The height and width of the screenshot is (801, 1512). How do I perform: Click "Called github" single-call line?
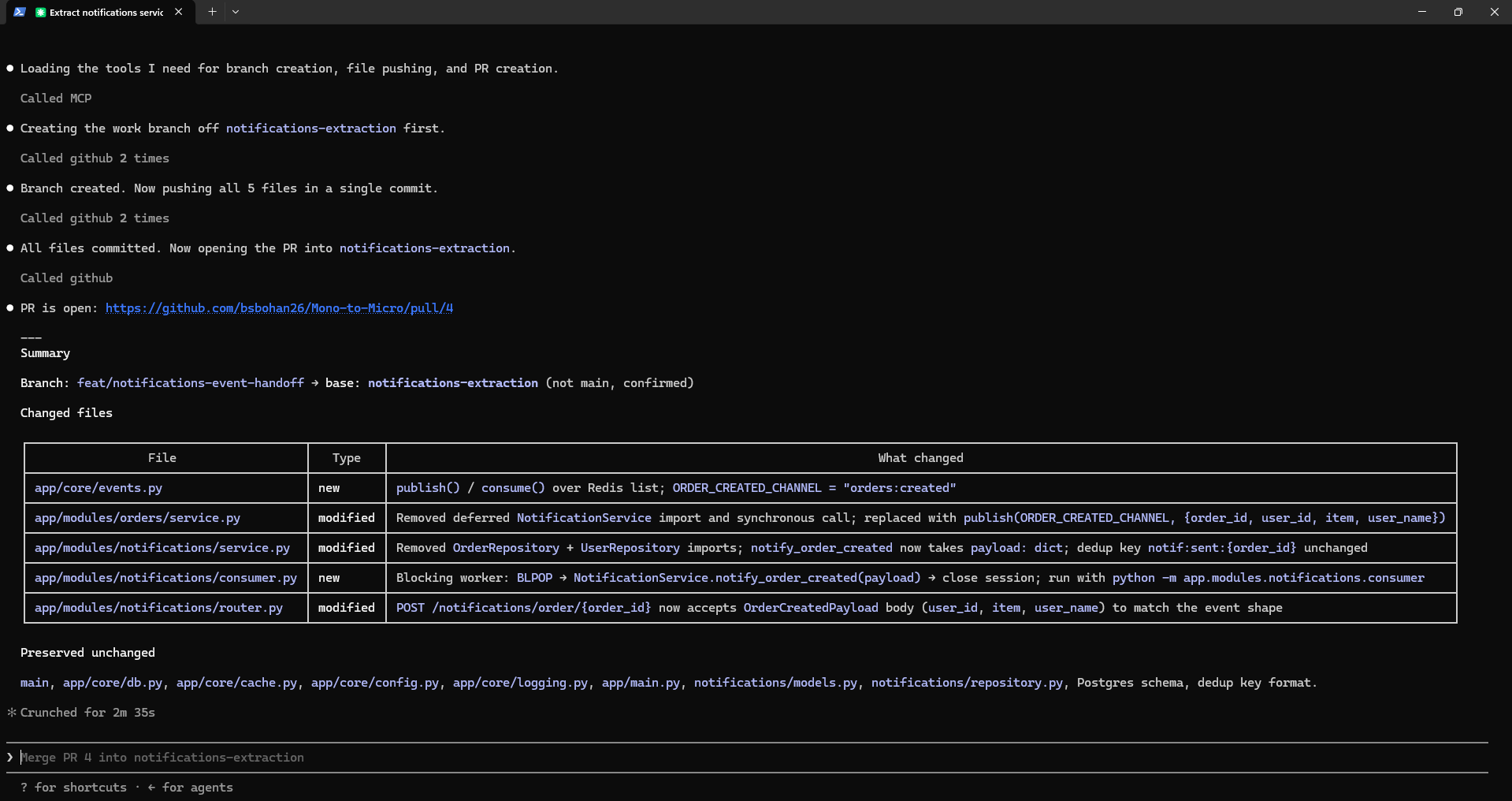pos(66,278)
